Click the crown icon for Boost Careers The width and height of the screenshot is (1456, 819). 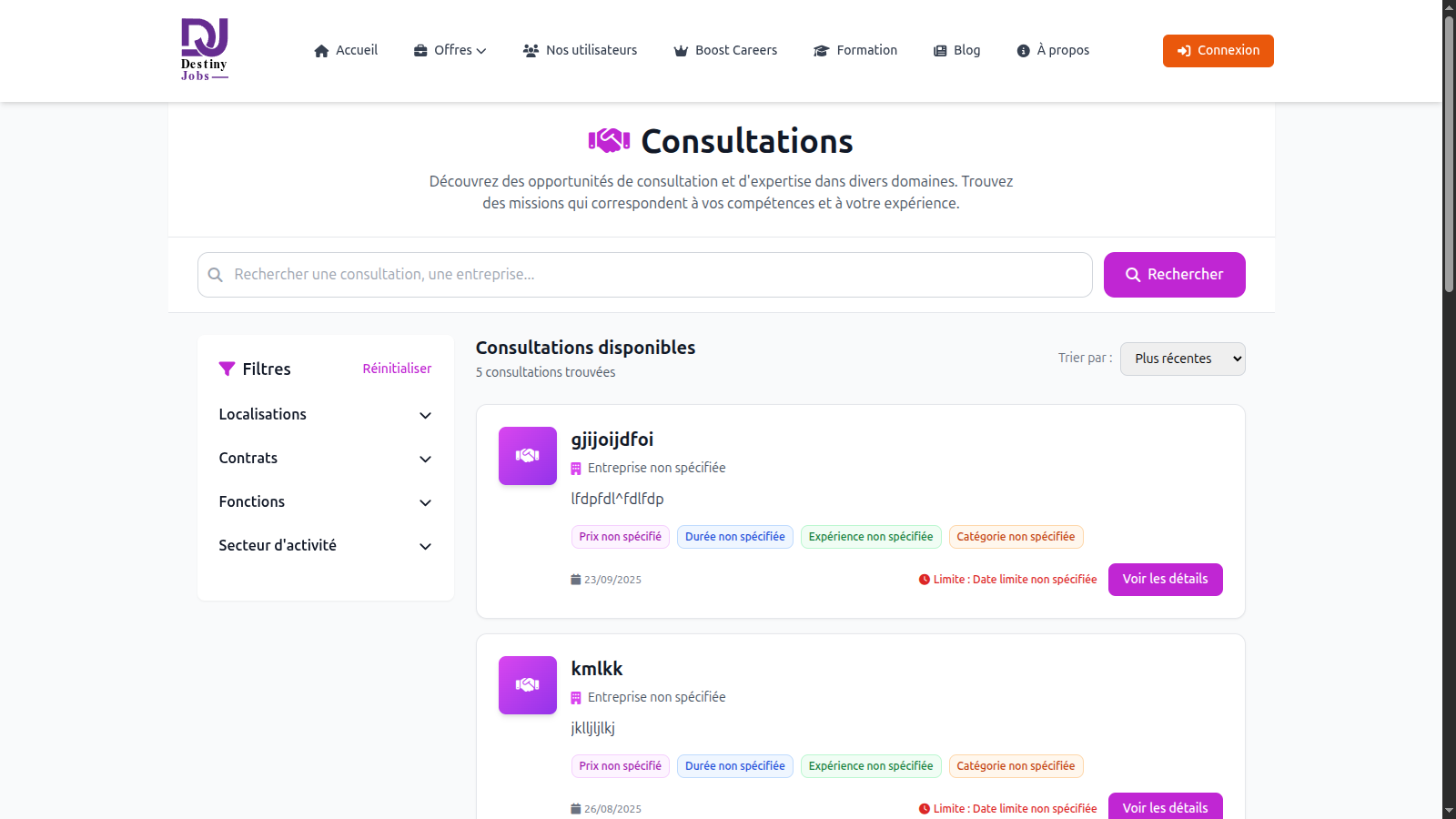[681, 51]
